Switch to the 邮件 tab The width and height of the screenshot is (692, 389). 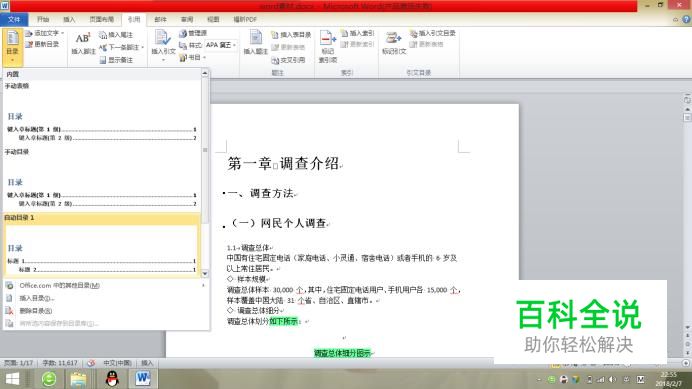pos(161,19)
